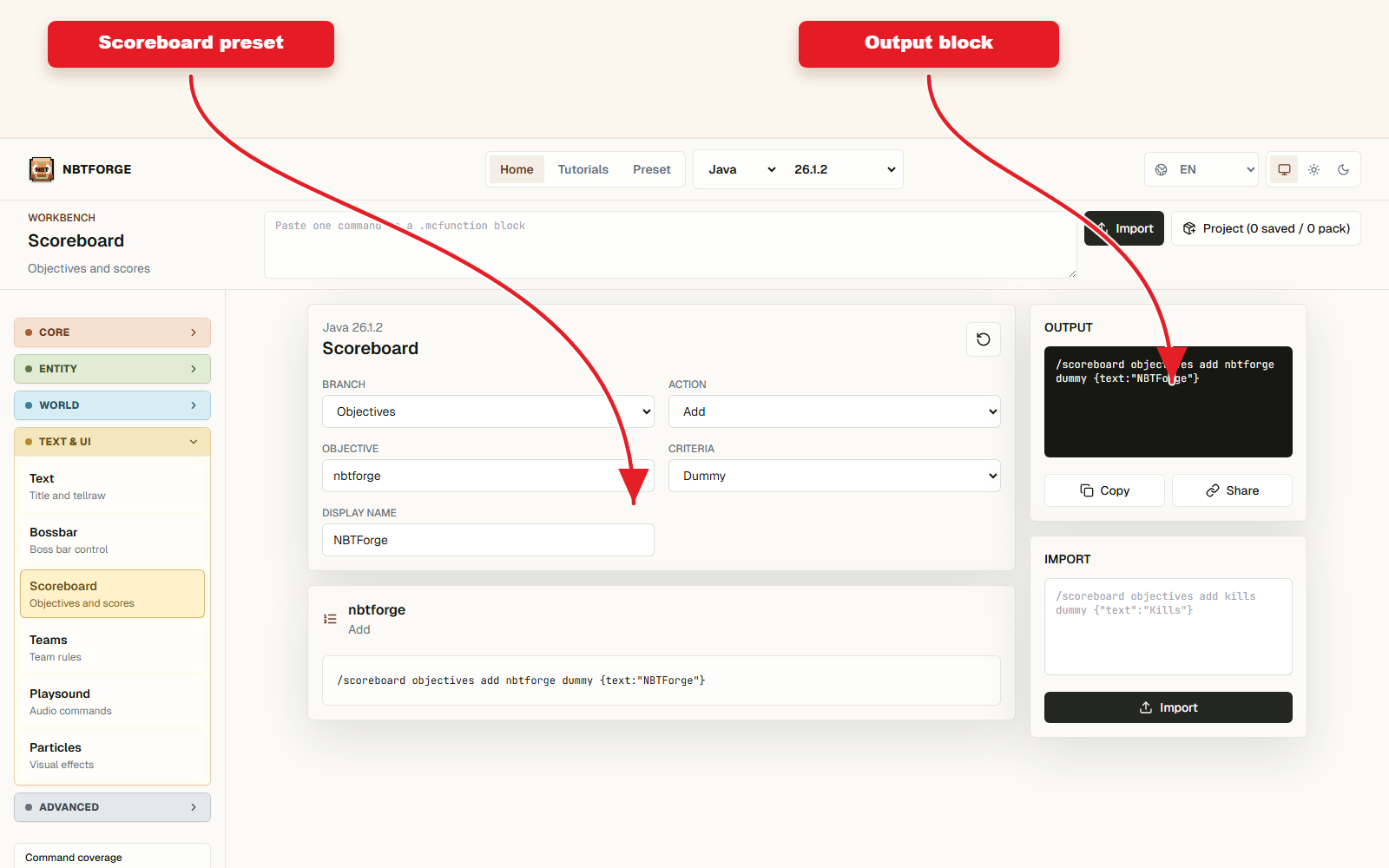Select the Particles sidebar item
This screenshot has width=1389, height=868.
point(112,755)
